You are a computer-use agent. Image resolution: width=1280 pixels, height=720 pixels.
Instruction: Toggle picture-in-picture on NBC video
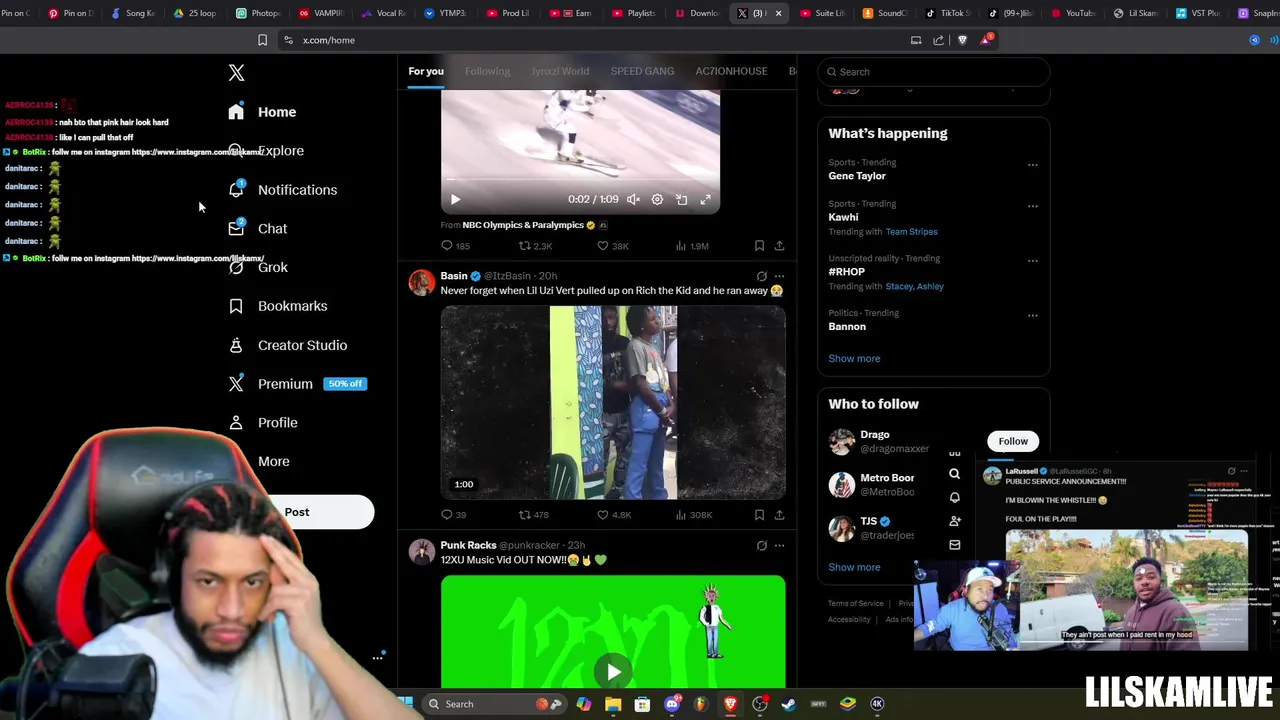pos(682,199)
